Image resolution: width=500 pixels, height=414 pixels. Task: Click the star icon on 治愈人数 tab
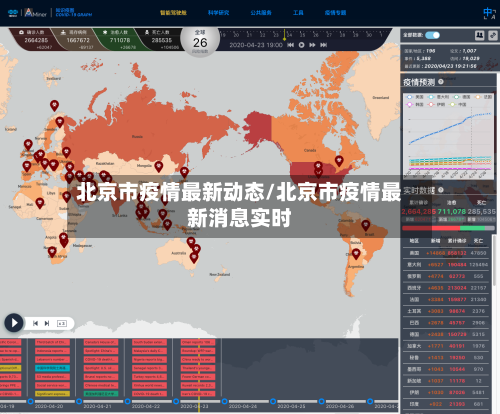click(105, 32)
